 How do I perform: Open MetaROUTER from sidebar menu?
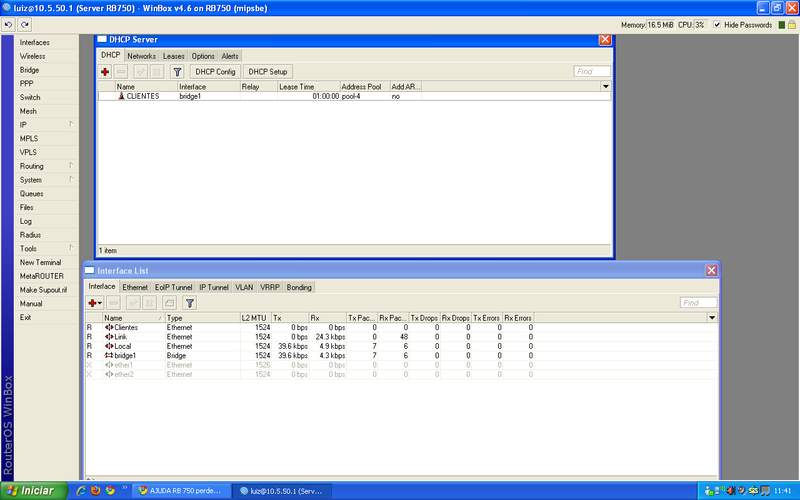tap(42, 276)
